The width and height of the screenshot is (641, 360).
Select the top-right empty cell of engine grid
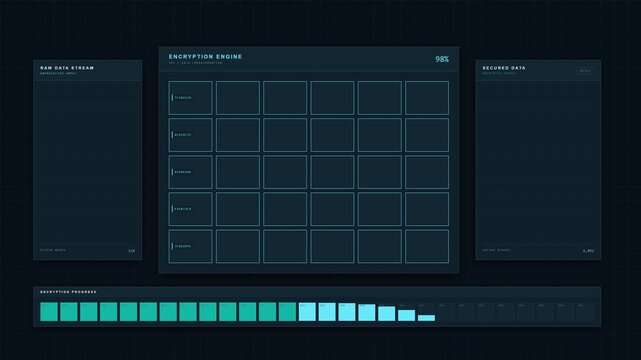pyautogui.click(x=427, y=98)
